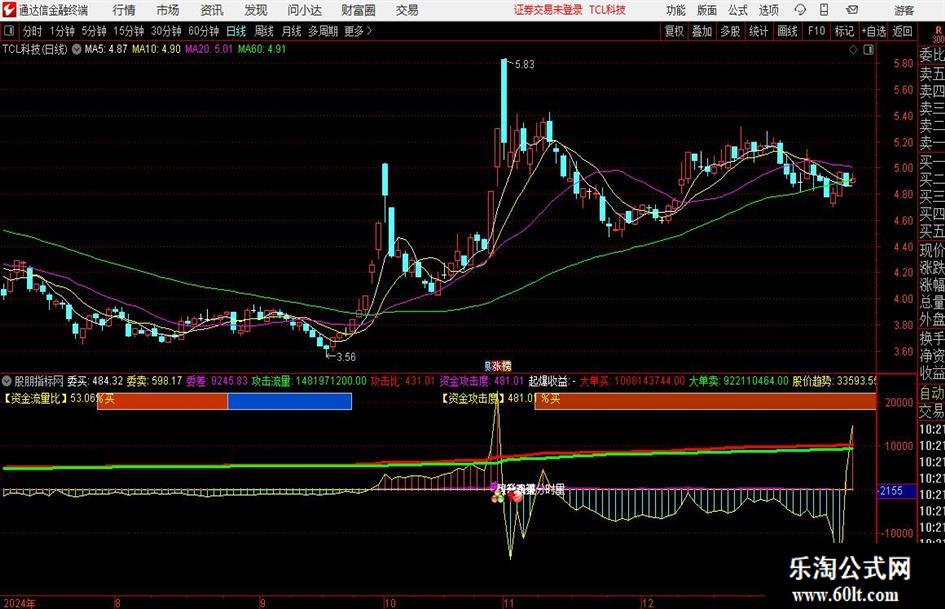Screen dimensions: 945x609
Task: Click the 涨榜 badge below the chart
Action: point(498,366)
